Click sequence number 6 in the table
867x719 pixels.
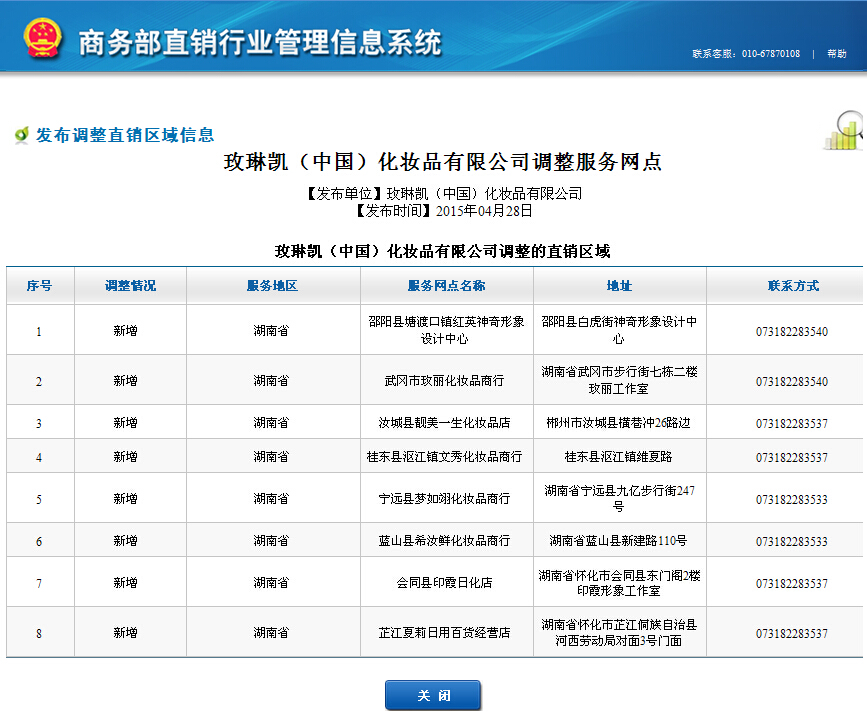point(39,541)
